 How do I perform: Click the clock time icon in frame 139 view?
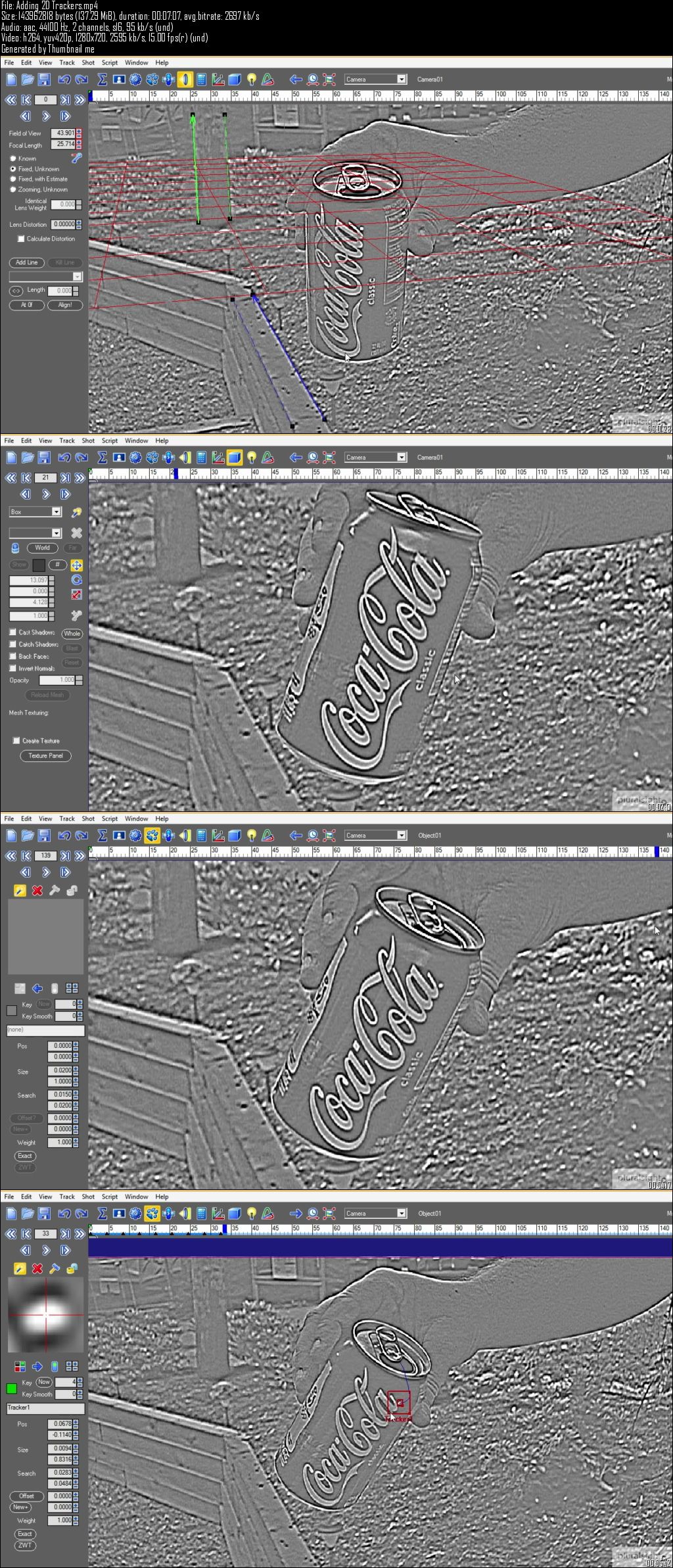pyautogui.click(x=313, y=836)
